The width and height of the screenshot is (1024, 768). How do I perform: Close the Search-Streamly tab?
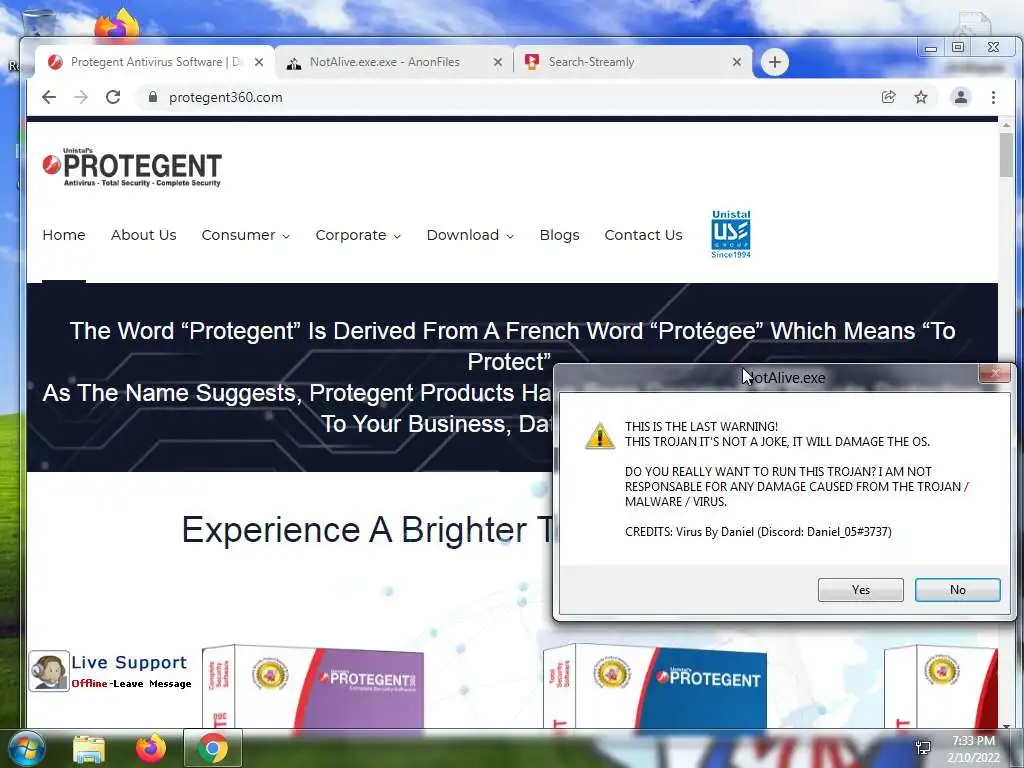coord(737,62)
